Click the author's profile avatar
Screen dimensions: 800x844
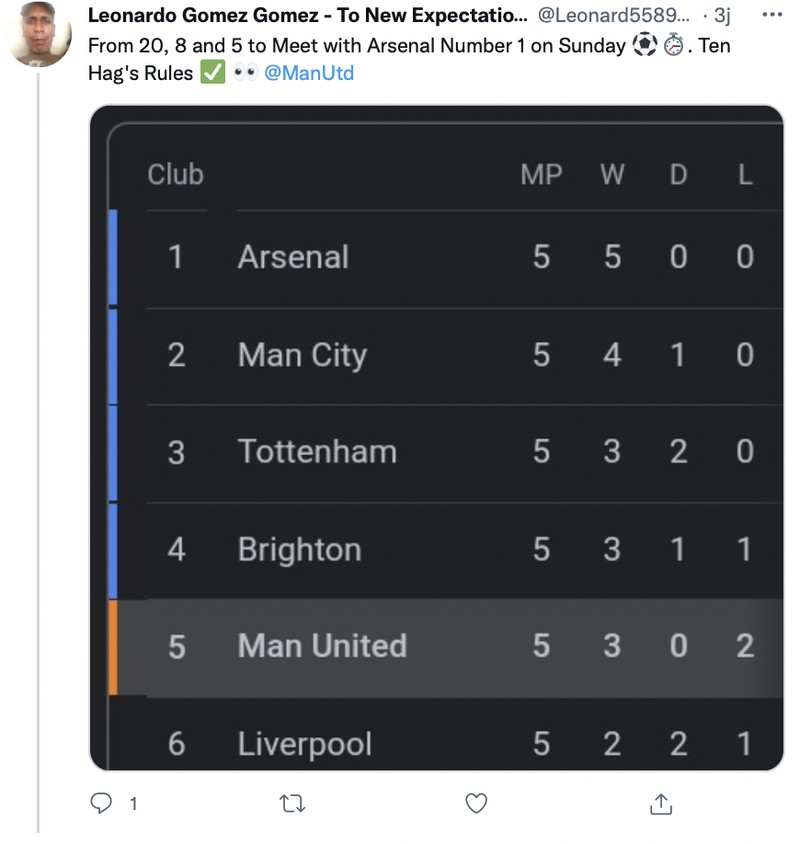pos(40,37)
